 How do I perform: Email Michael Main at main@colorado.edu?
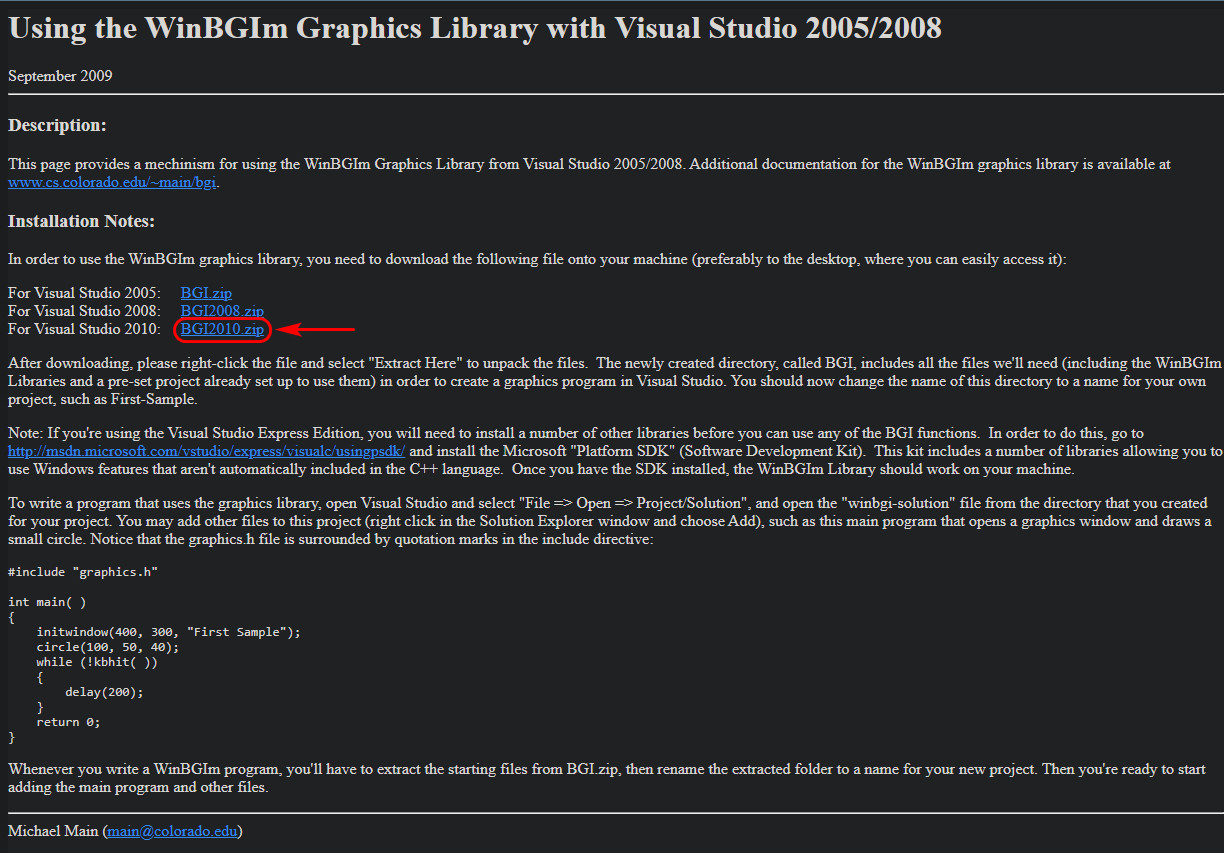tap(172, 831)
